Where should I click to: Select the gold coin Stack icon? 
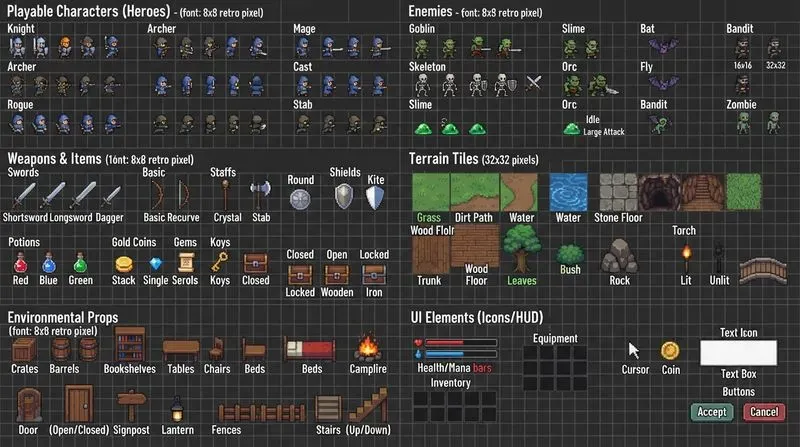(124, 264)
